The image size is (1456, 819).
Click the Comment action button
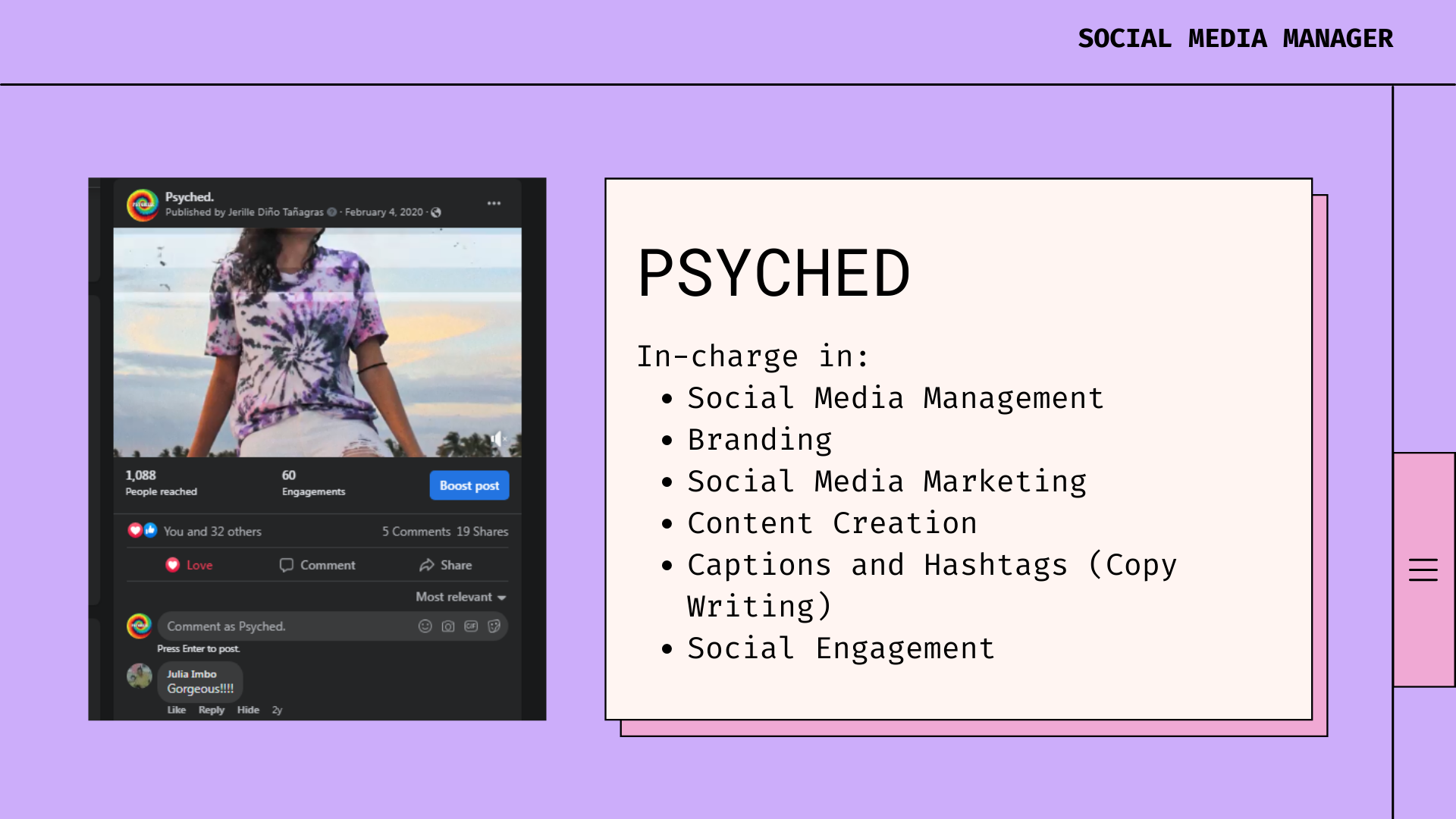317,565
